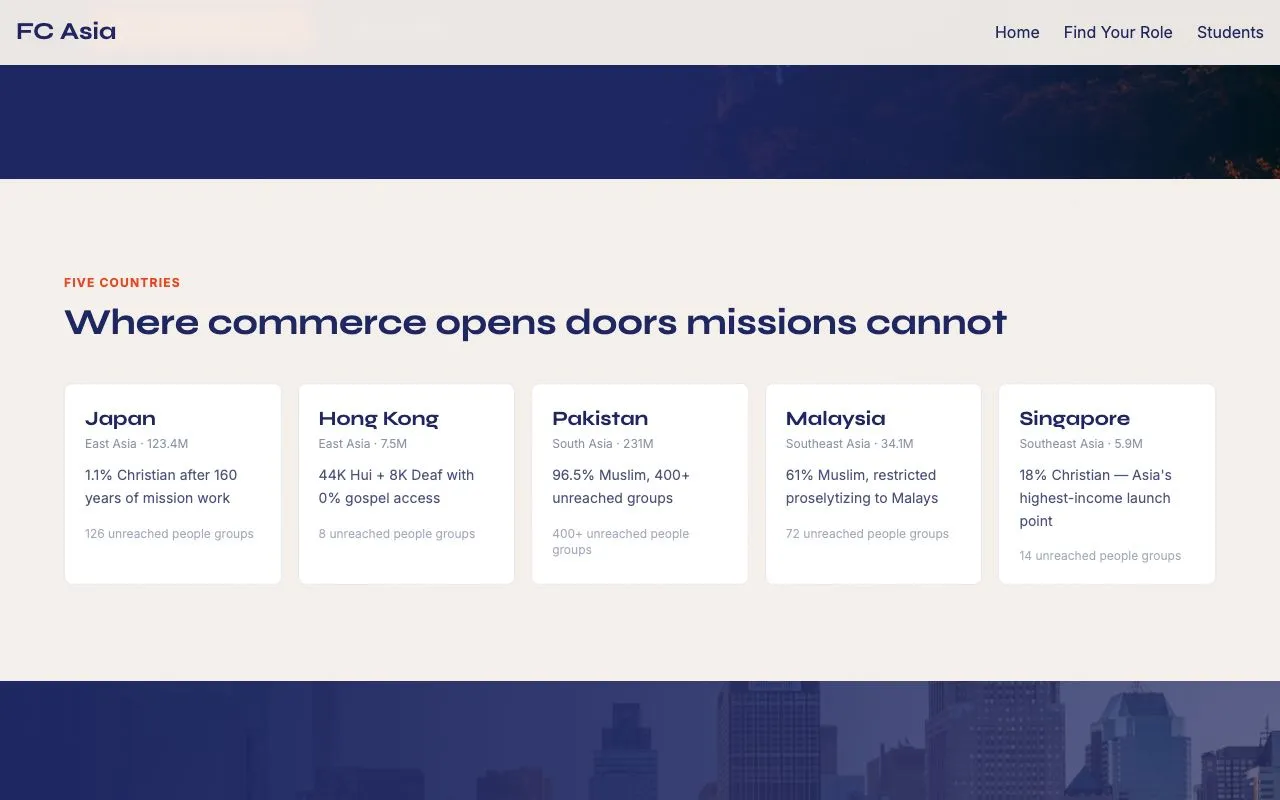Screen dimensions: 1280x800
Task: Click Malaysia's 72 unreached people groups text
Action: click(x=867, y=534)
